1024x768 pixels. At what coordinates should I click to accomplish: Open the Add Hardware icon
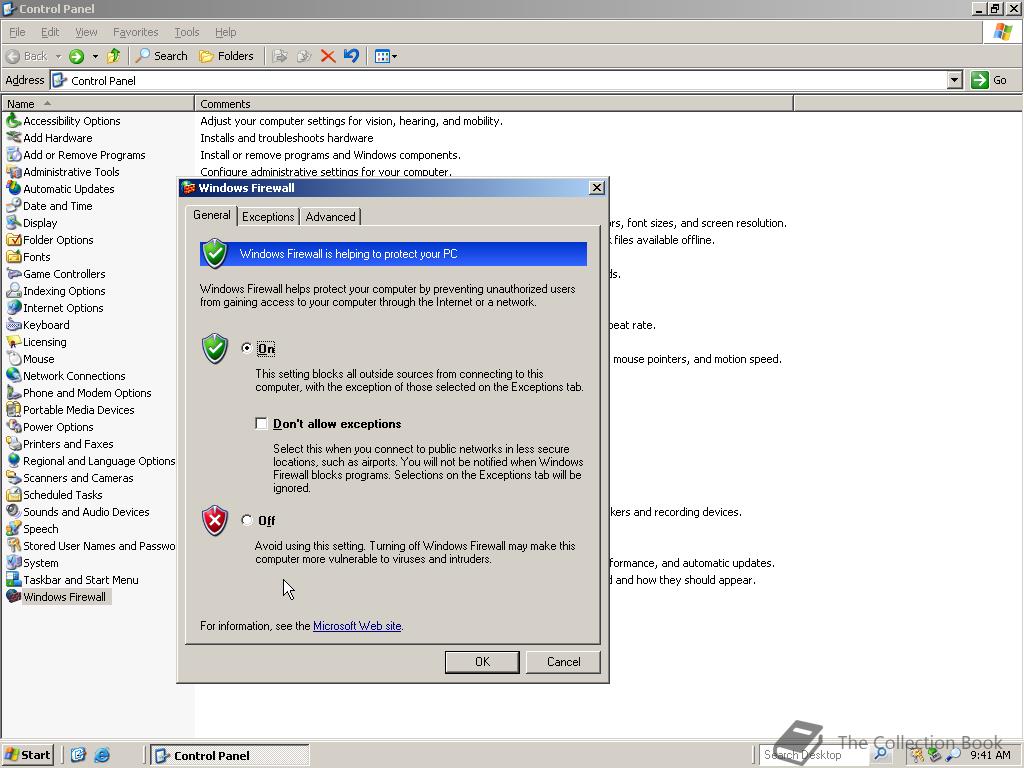(14, 138)
